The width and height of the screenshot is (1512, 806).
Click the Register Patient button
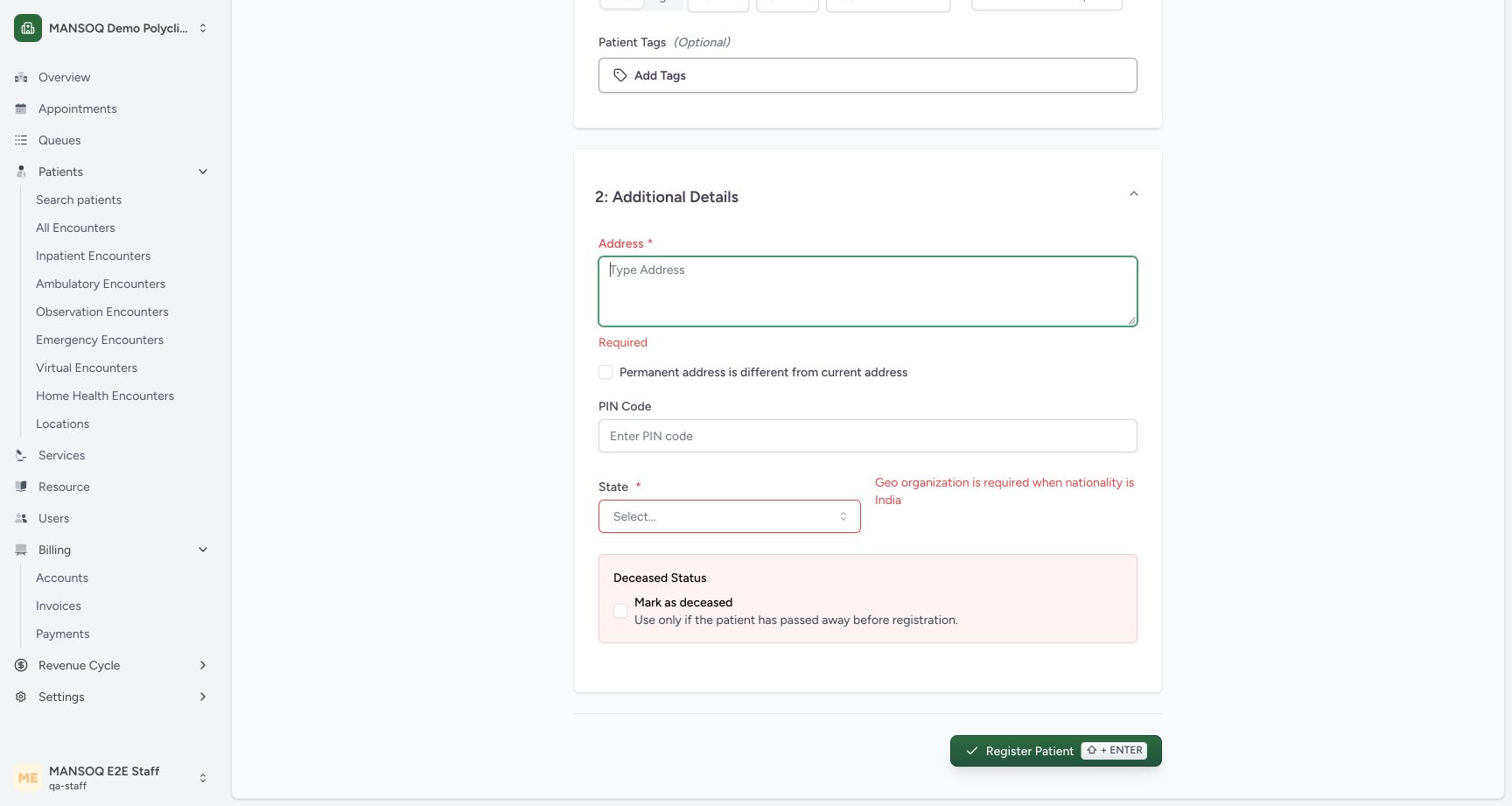tap(1056, 751)
